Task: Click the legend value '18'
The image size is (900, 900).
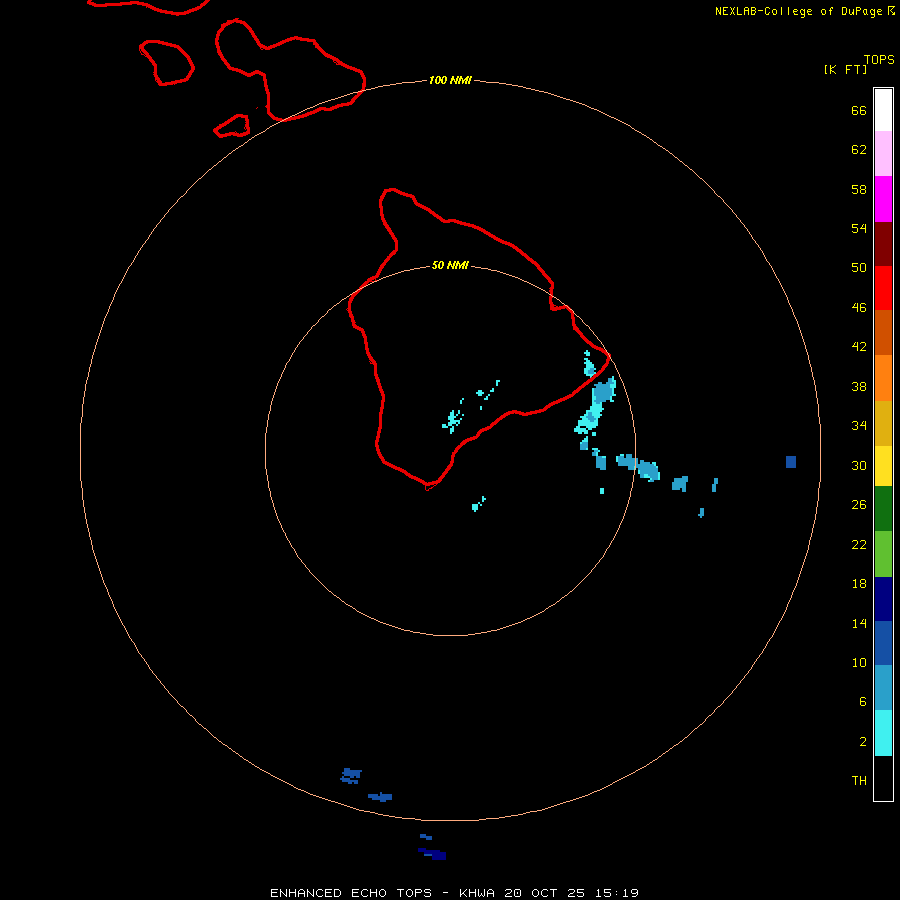Action: tap(859, 584)
